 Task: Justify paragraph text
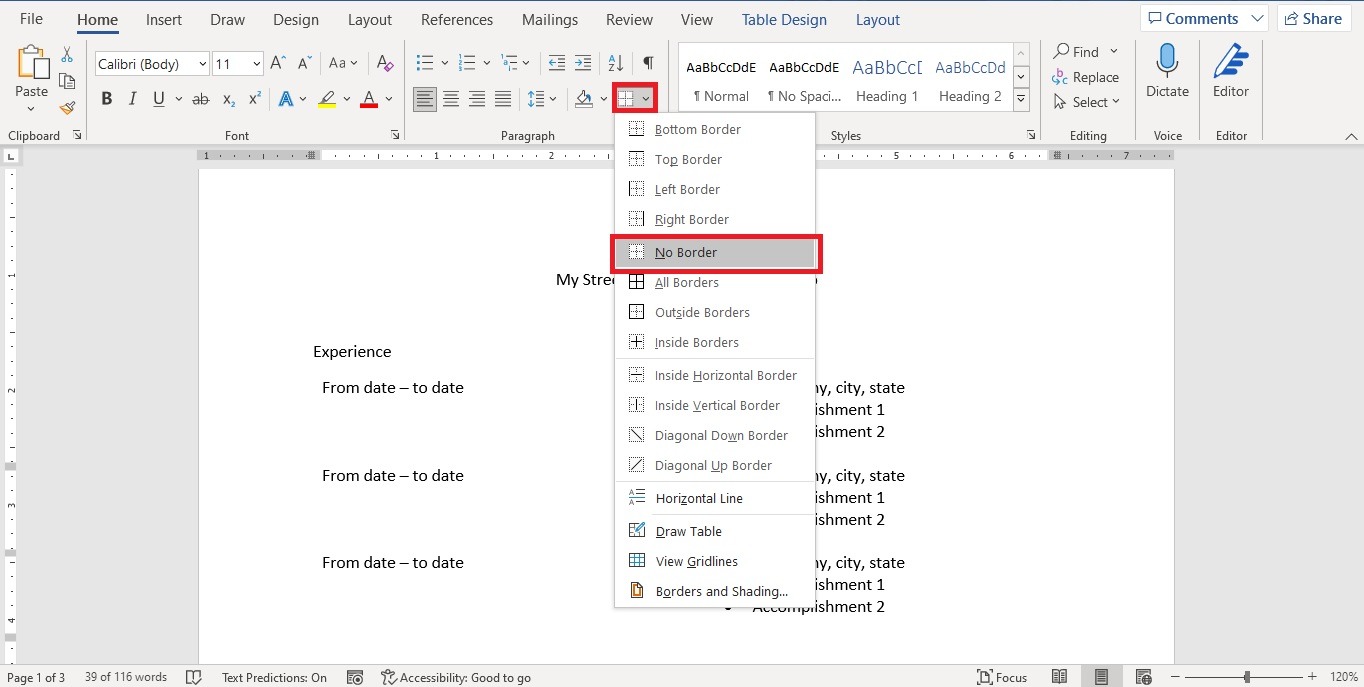(503, 99)
